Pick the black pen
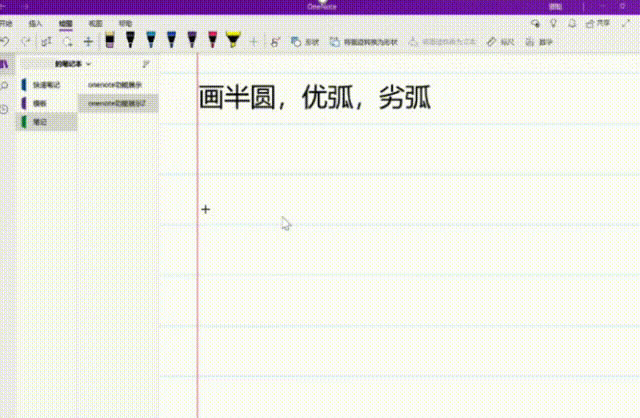The width and height of the screenshot is (640, 418). click(x=130, y=40)
